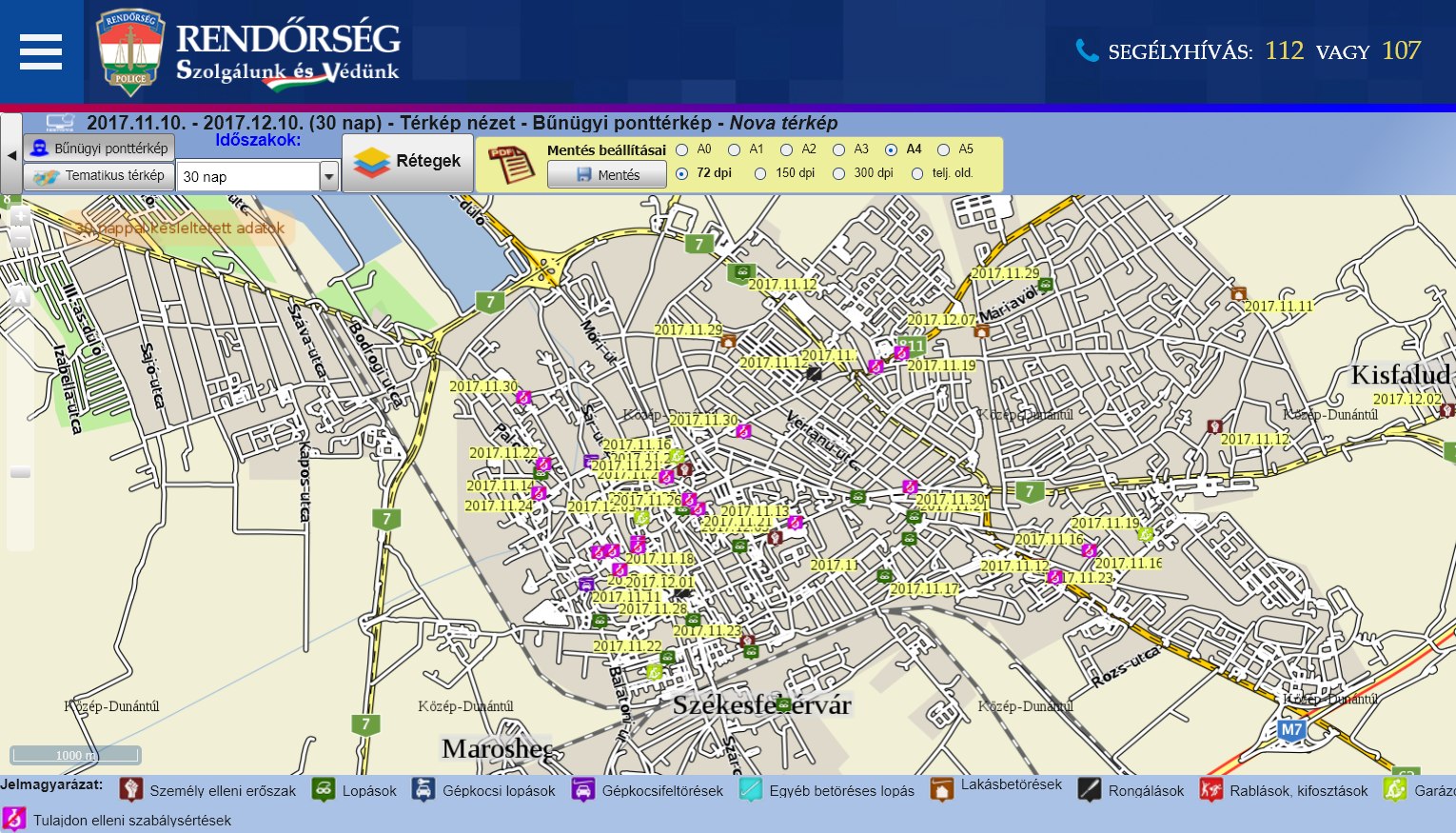Click the map zoom slider handle
The height and width of the screenshot is (833, 1456).
(20, 472)
